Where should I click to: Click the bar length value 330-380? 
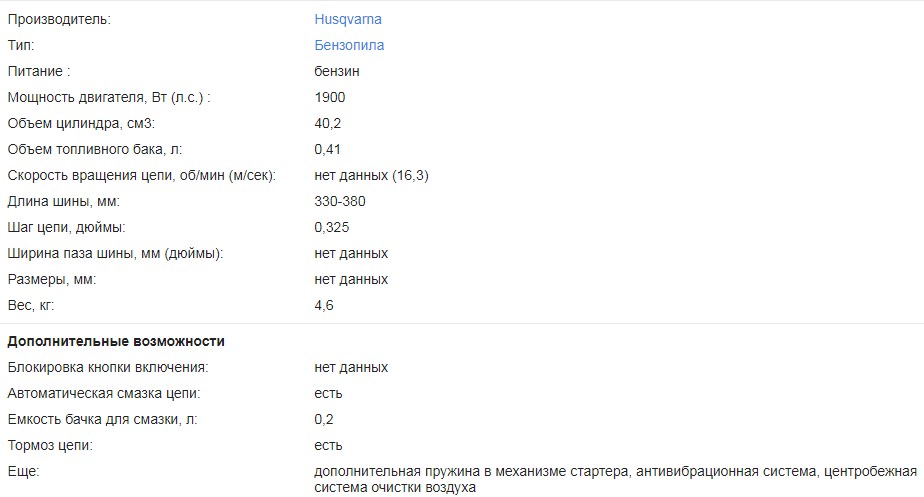tap(340, 201)
